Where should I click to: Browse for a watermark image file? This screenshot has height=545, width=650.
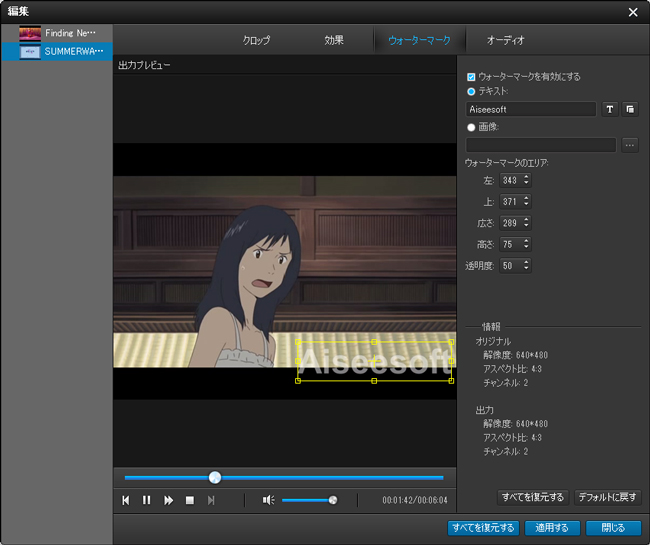pos(629,145)
